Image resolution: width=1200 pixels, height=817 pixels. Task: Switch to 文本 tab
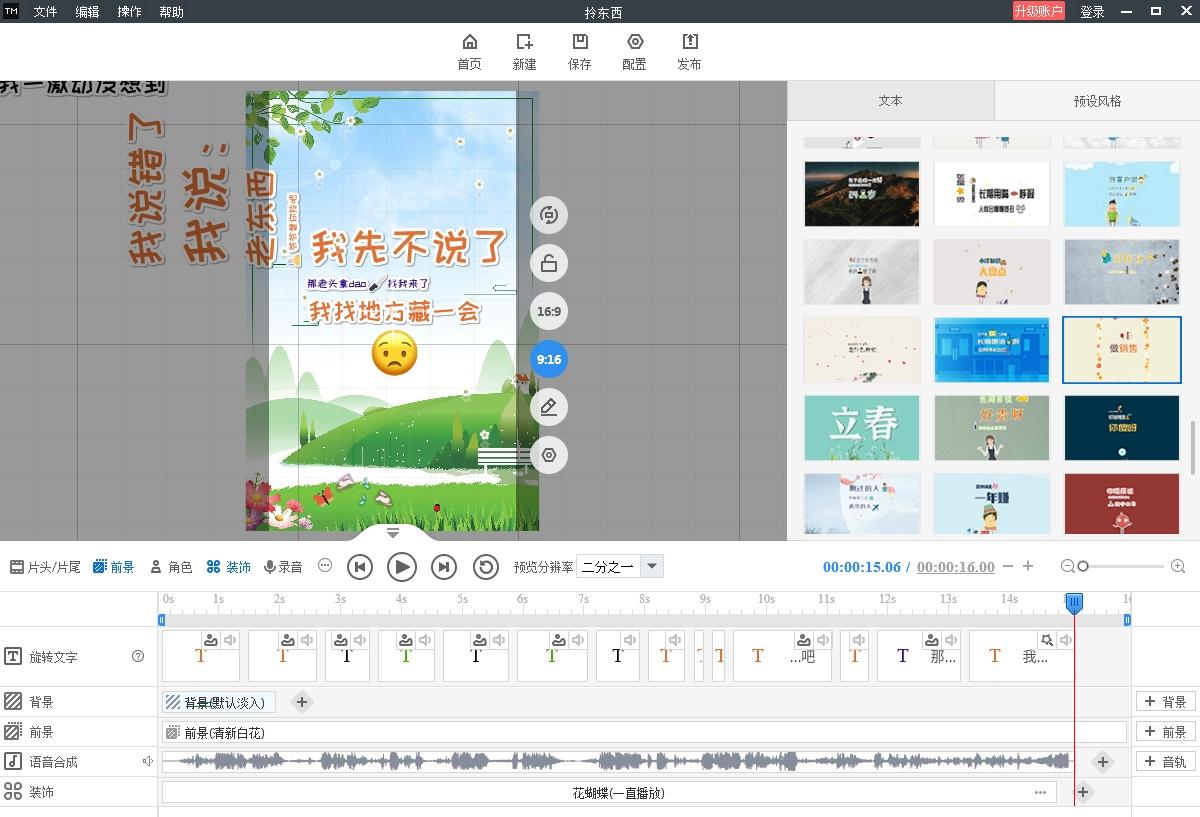890,101
